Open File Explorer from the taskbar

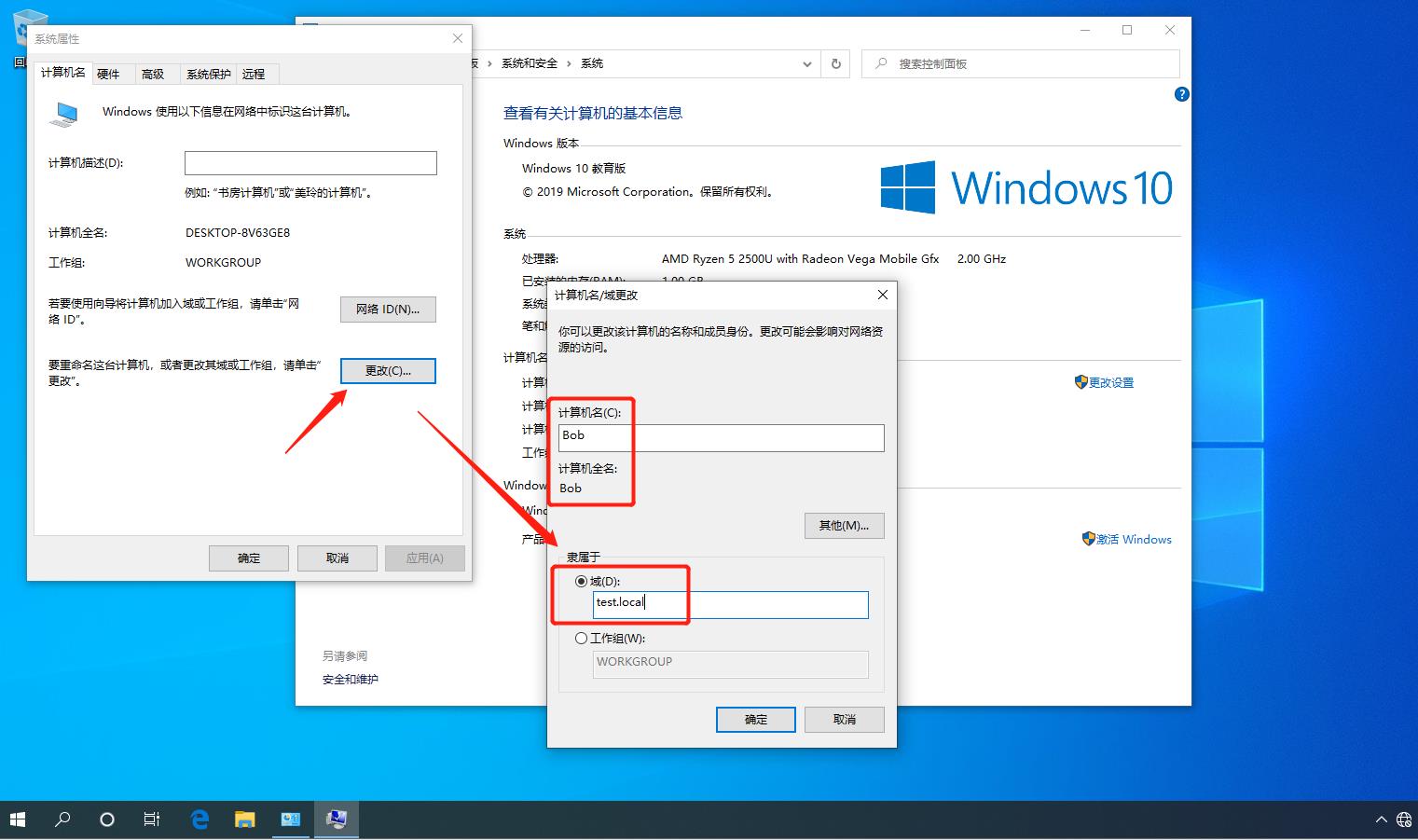[x=244, y=819]
